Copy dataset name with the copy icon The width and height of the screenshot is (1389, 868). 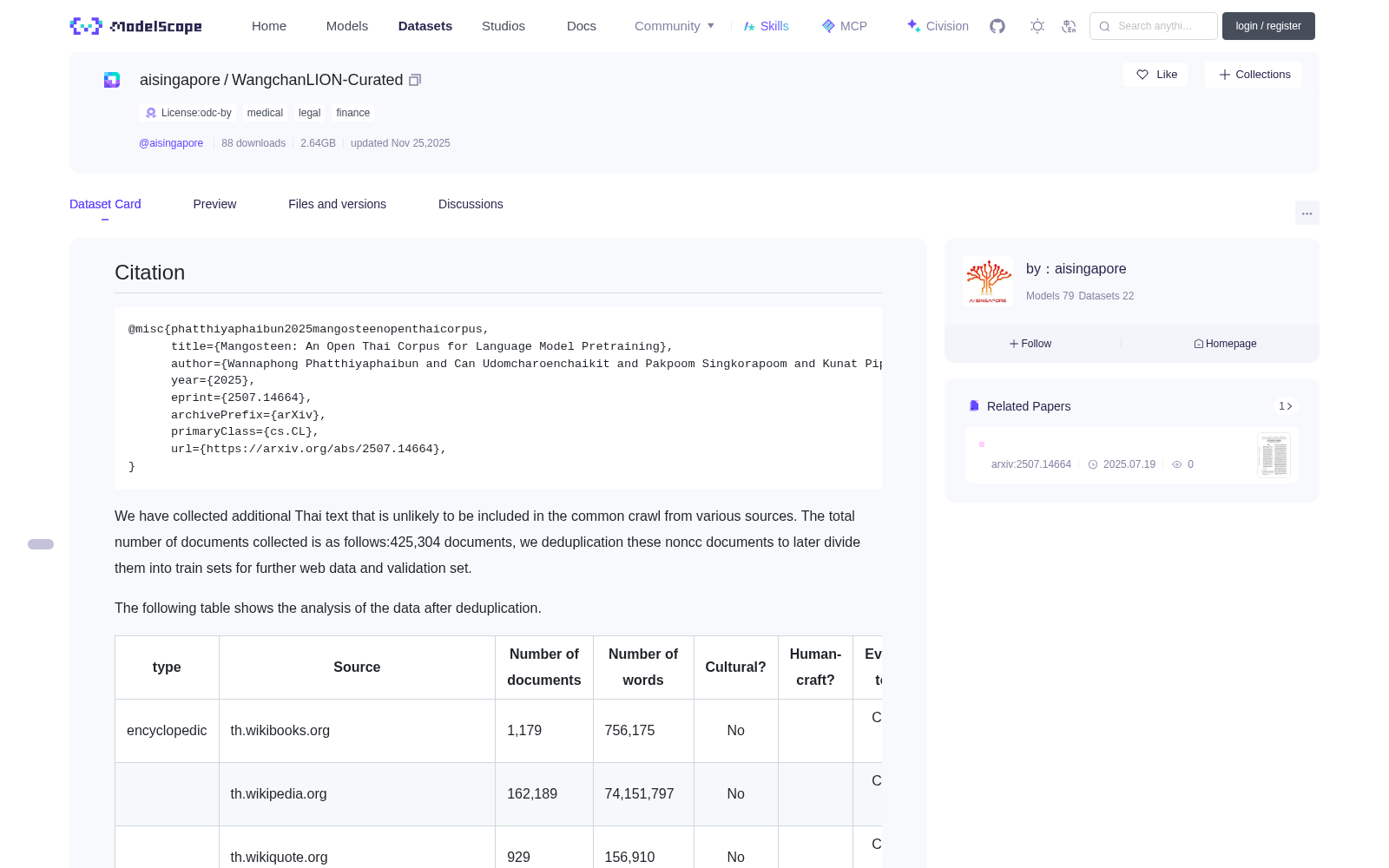pyautogui.click(x=415, y=80)
